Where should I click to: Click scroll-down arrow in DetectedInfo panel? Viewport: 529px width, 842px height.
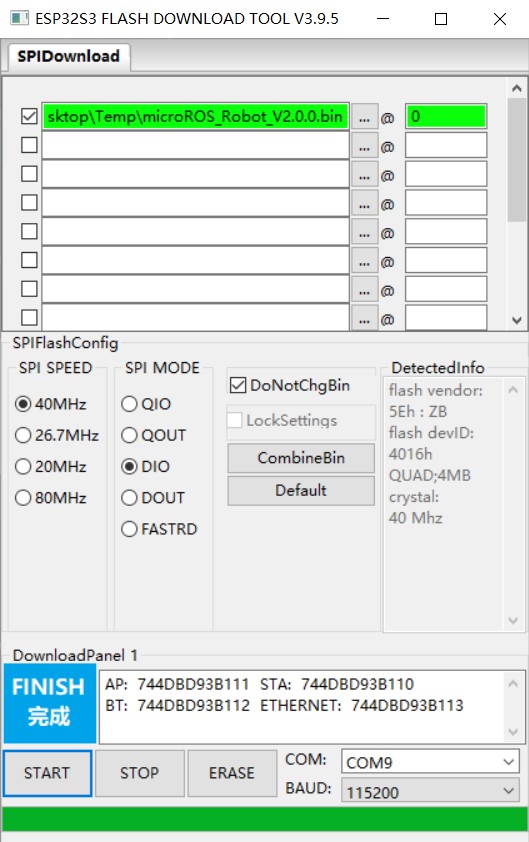tap(513, 620)
